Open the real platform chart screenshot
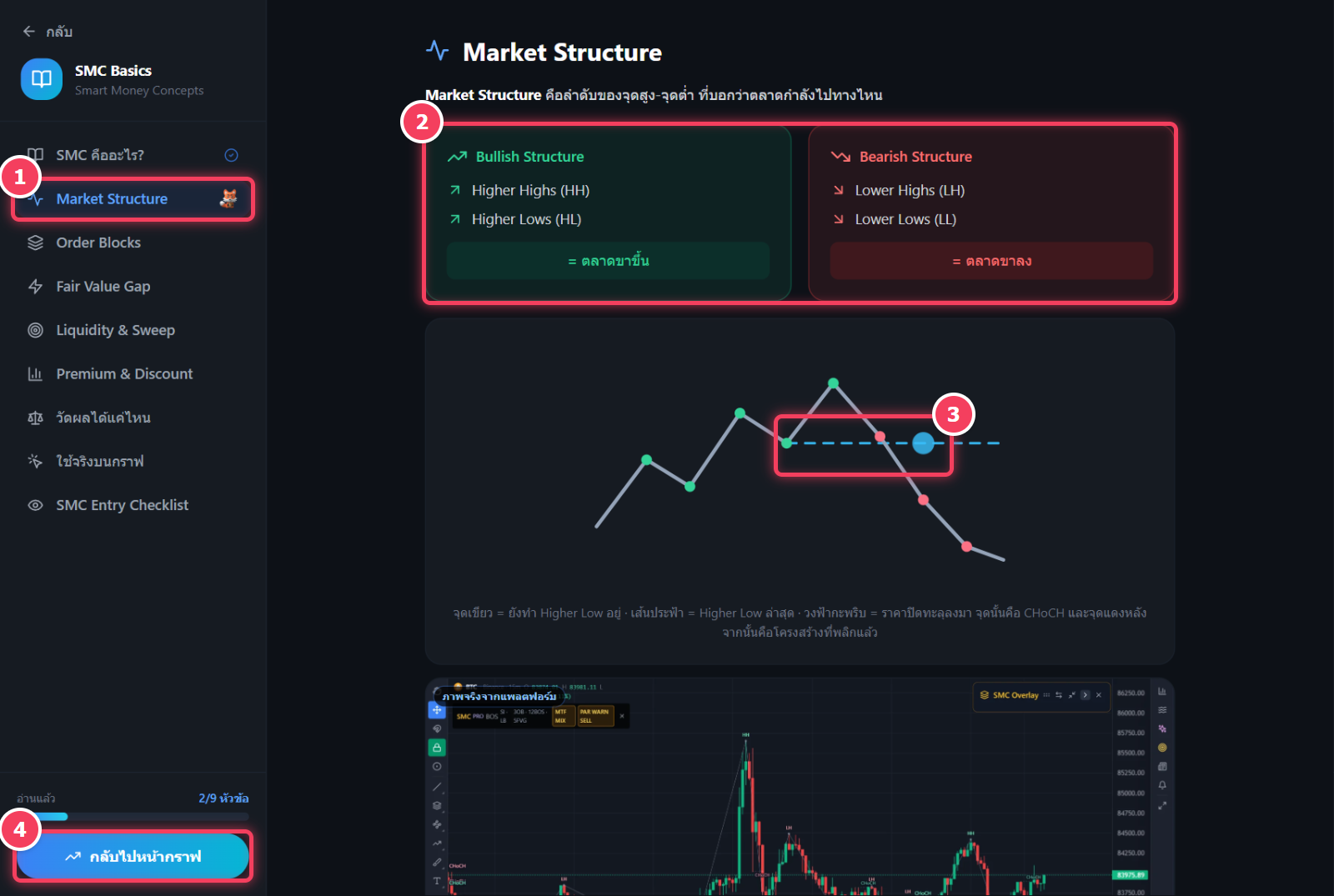This screenshot has height=896, width=1334. coord(800,788)
